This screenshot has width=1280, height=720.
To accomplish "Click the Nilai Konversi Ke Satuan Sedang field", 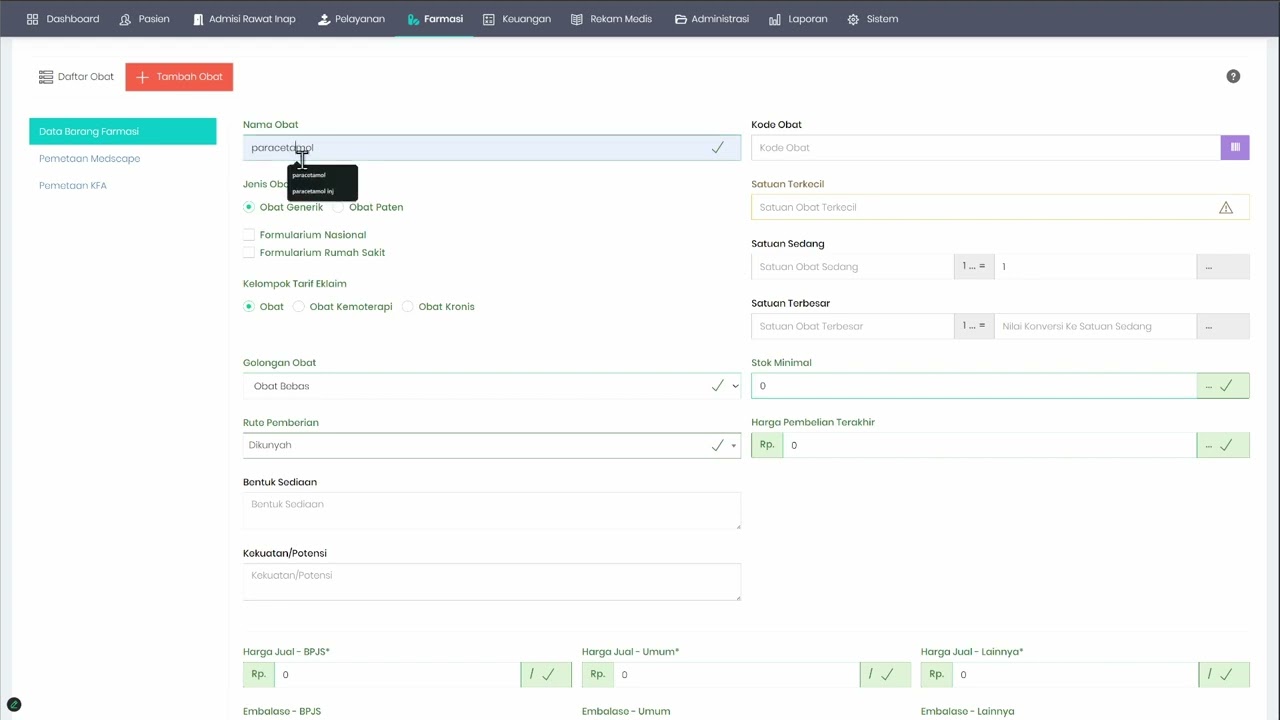I will click(x=1095, y=326).
